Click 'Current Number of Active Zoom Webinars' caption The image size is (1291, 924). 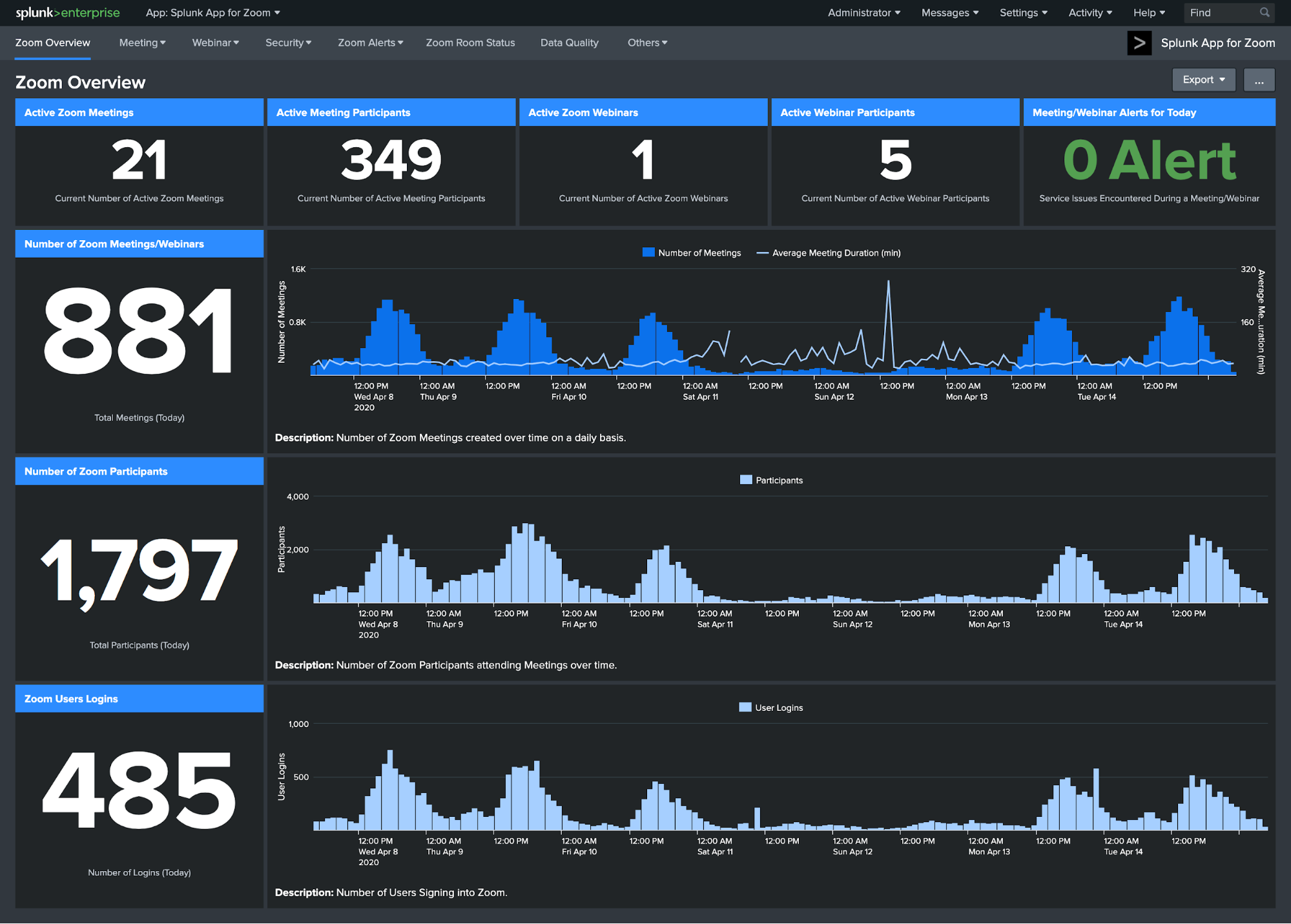coord(643,198)
